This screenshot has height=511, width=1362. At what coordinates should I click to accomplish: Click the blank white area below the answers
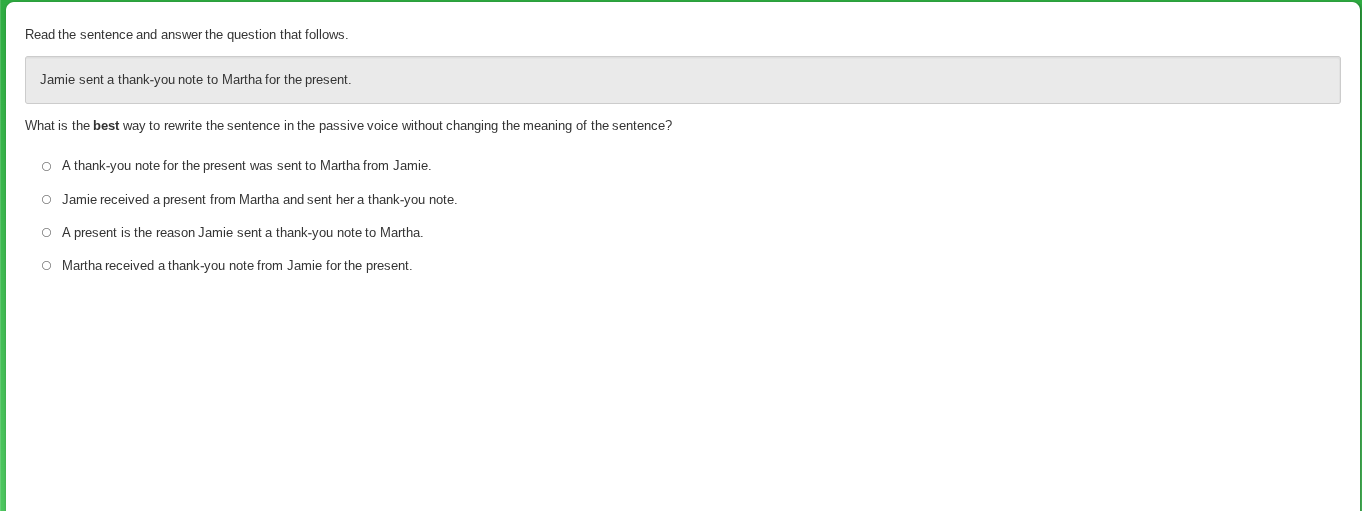(680, 400)
